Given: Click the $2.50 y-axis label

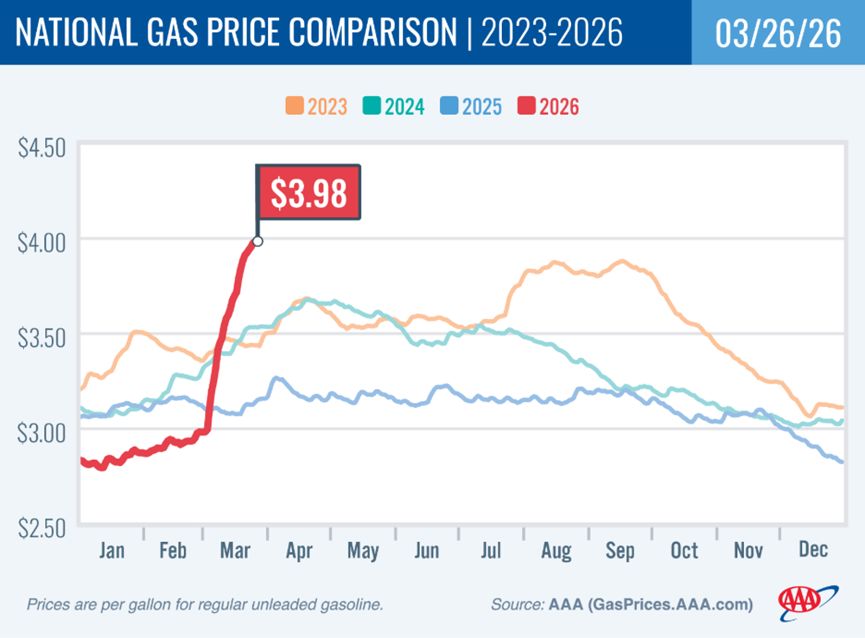Looking at the screenshot, I should [x=42, y=525].
